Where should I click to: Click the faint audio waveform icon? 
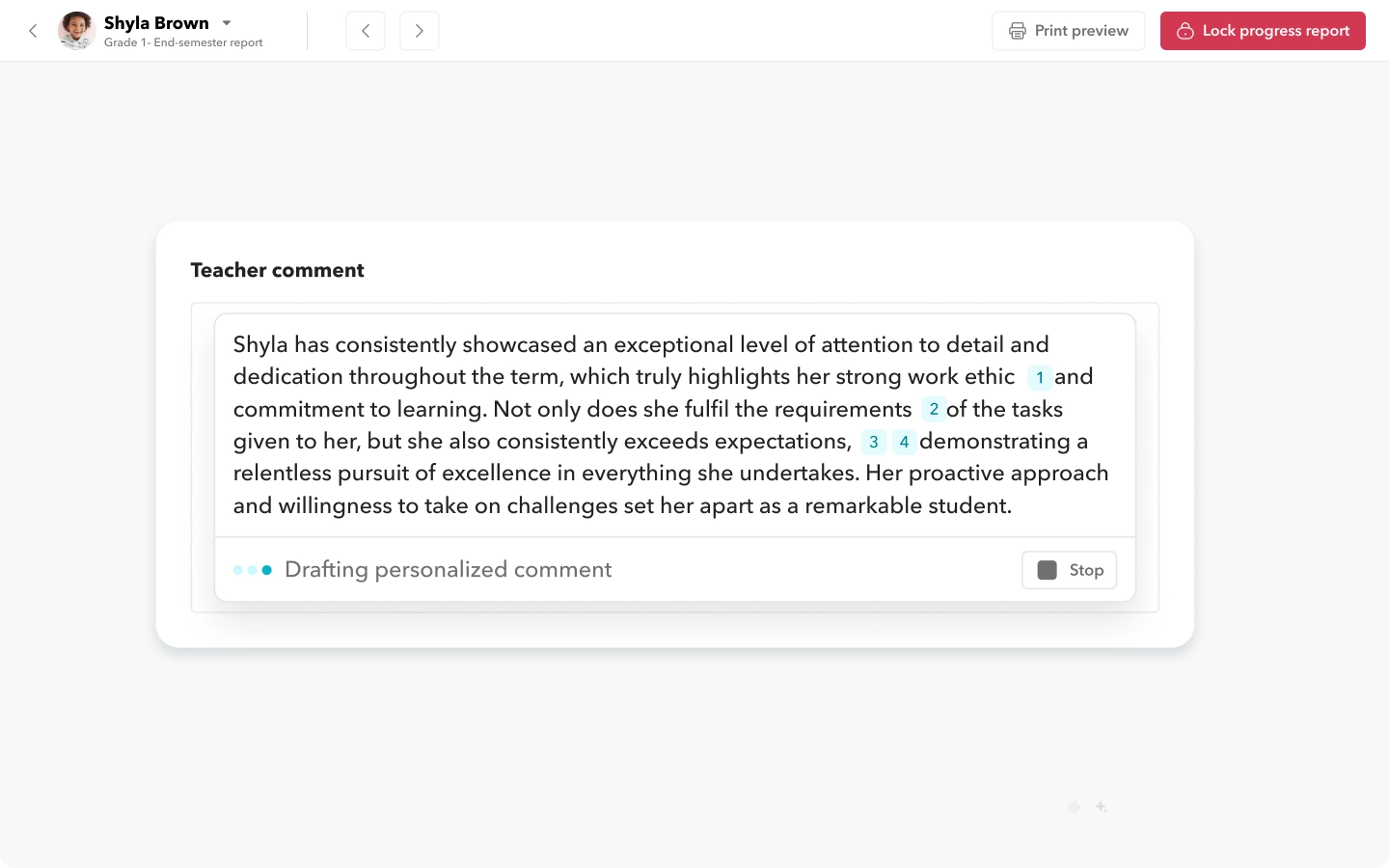click(1074, 807)
